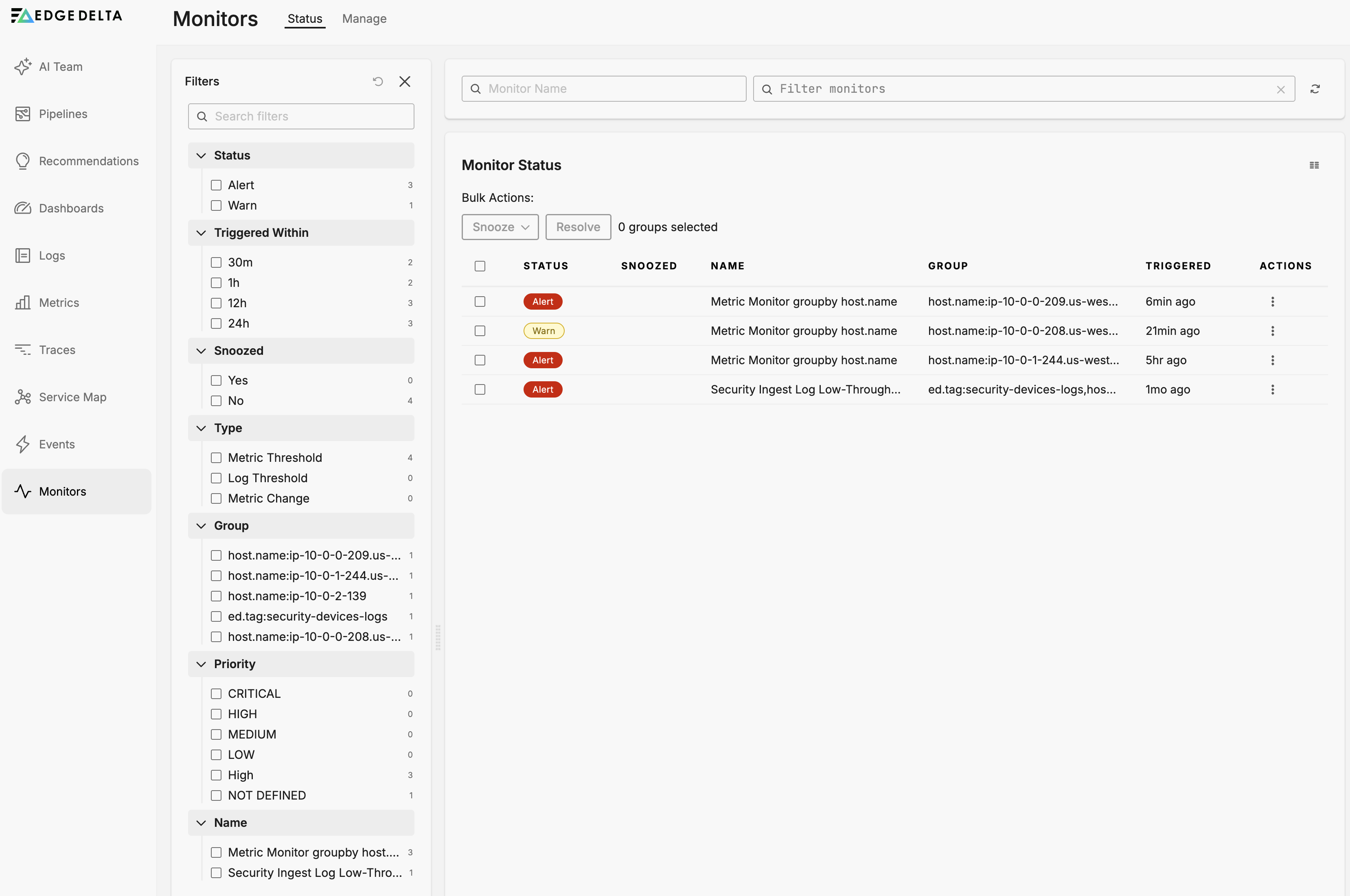
Task: Open the column settings icon in Monitor Status
Action: click(1314, 165)
